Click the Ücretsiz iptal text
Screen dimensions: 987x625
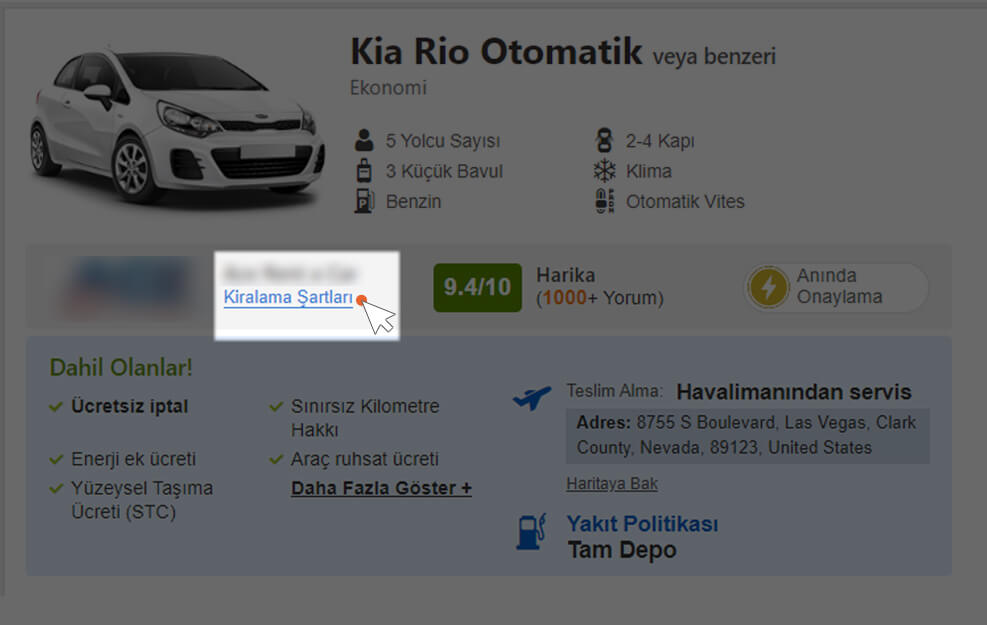(x=130, y=407)
